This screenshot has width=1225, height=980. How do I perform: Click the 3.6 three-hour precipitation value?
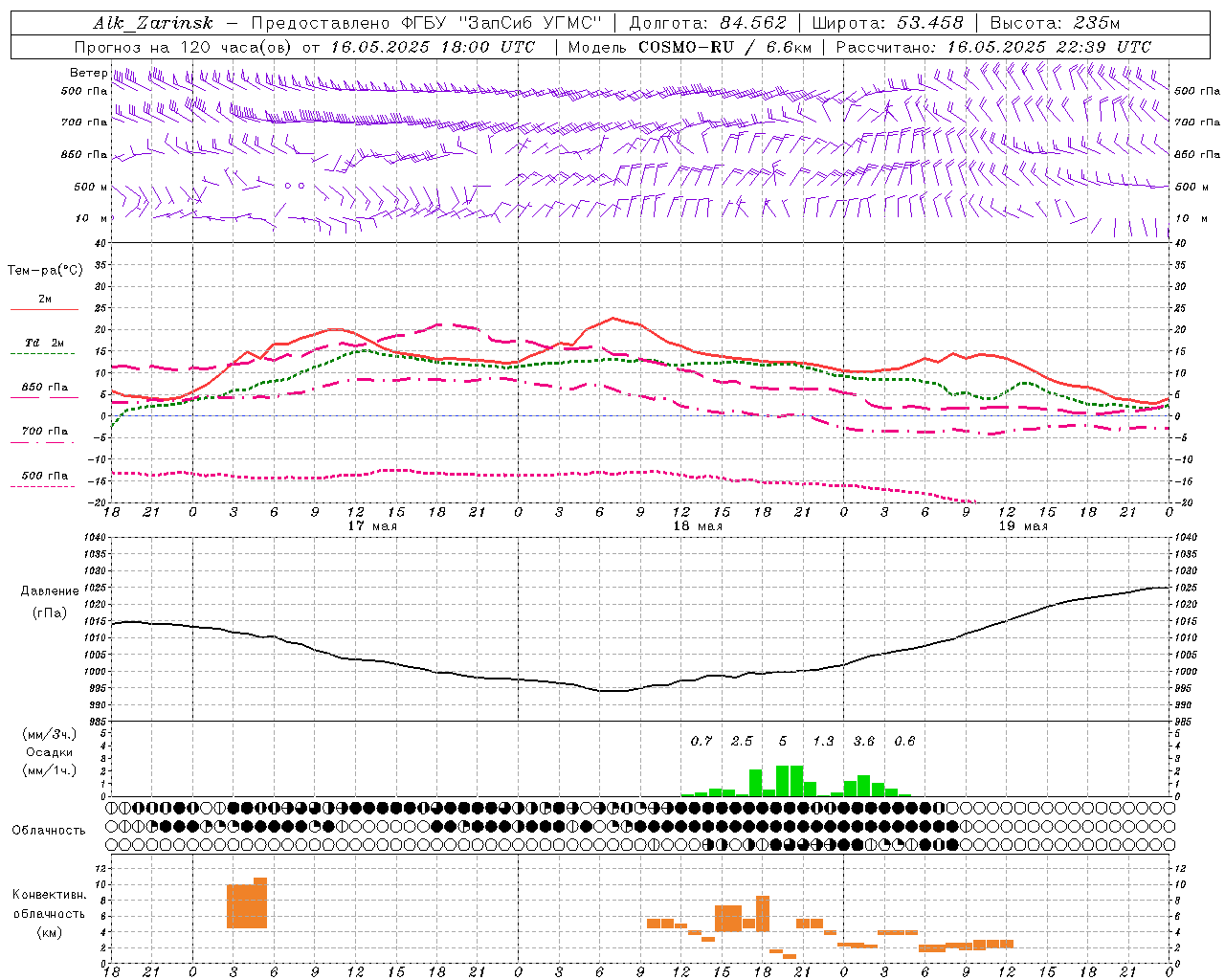[864, 741]
